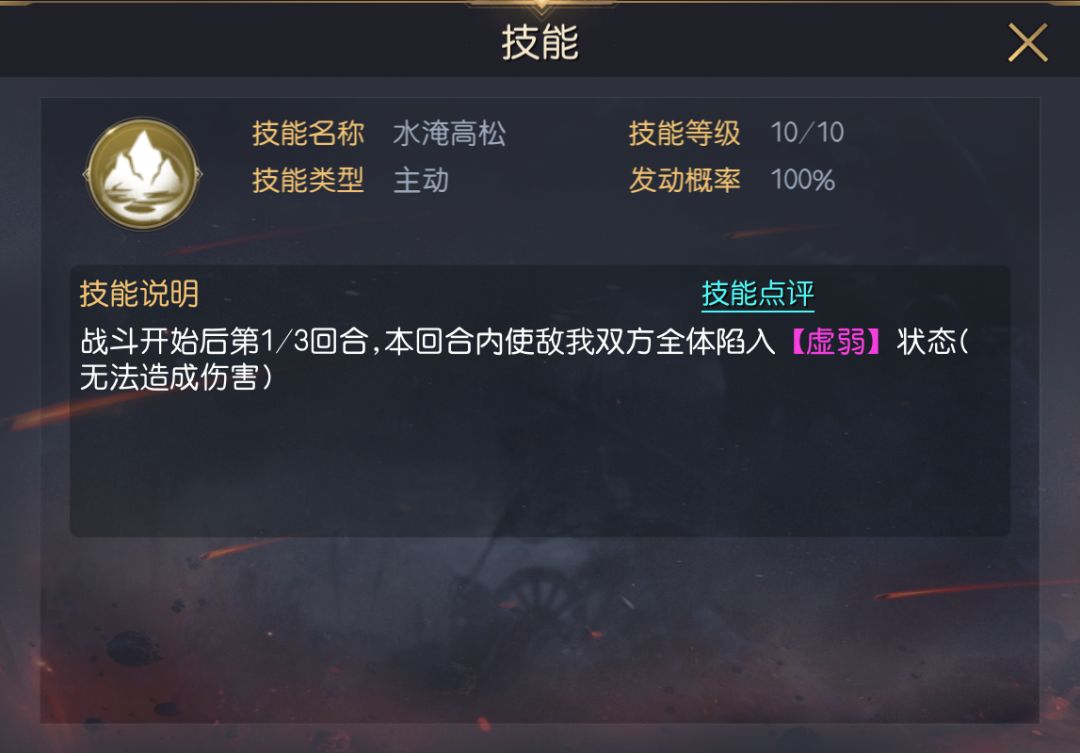Tap the 技能说明 heading

coord(139,294)
